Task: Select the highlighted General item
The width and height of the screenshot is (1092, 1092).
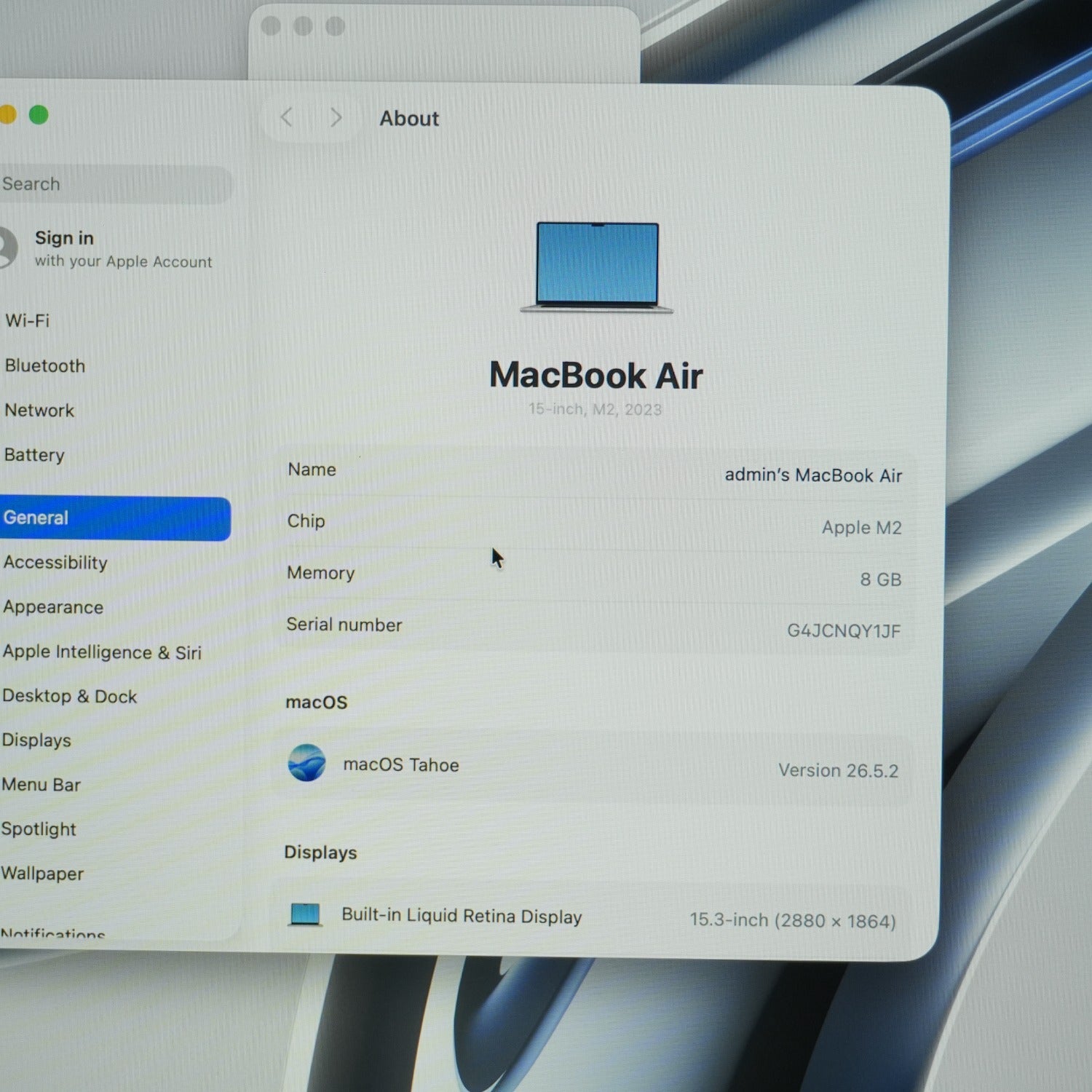Action: click(x=115, y=518)
